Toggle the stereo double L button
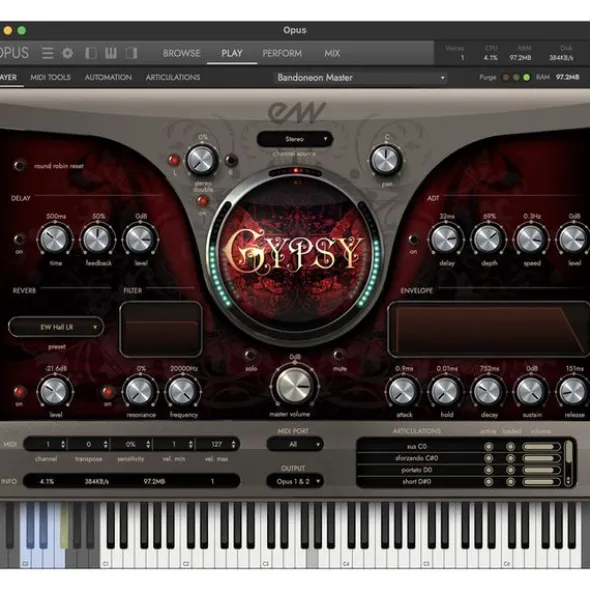 tap(174, 160)
